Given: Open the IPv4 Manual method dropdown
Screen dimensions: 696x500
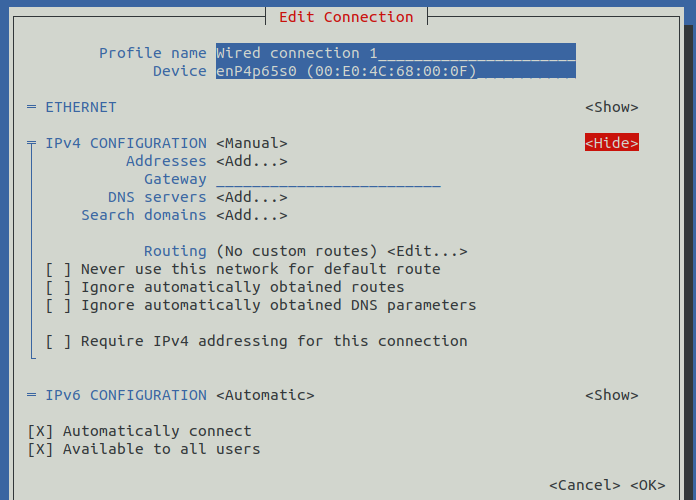Looking at the screenshot, I should tap(251, 143).
